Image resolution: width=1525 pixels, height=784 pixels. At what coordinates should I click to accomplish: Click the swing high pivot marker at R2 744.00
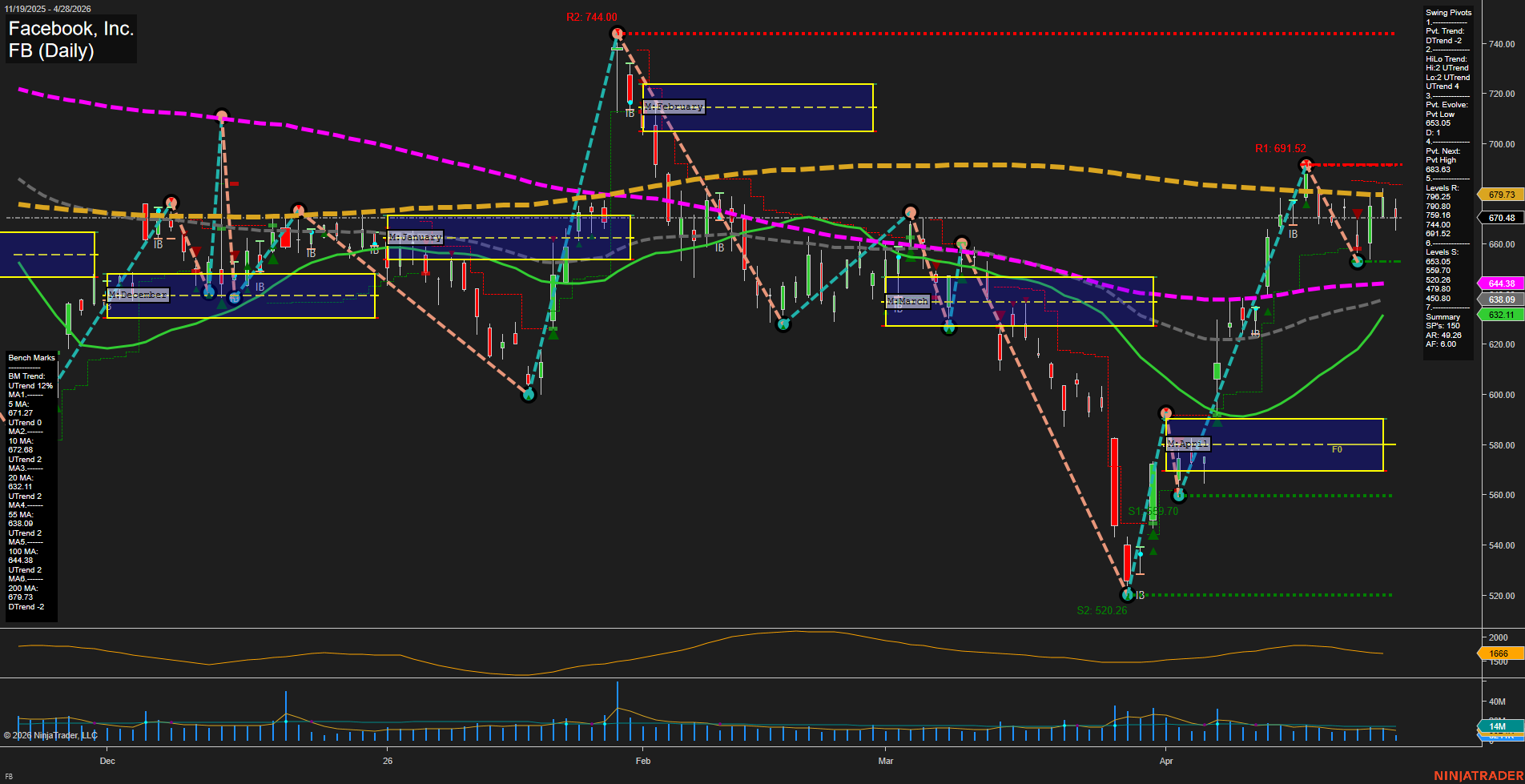tap(617, 34)
